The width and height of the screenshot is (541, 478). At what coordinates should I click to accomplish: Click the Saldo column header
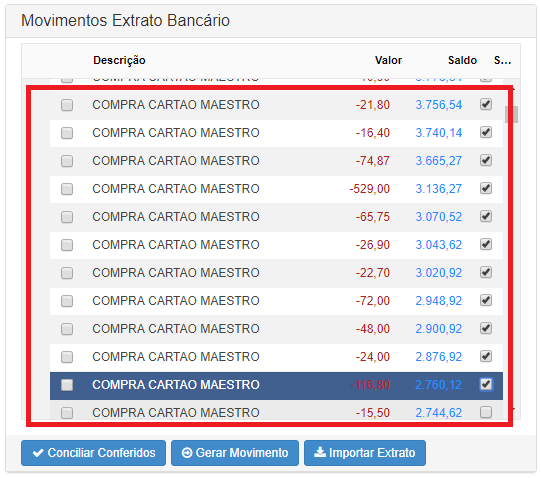pyautogui.click(x=462, y=60)
